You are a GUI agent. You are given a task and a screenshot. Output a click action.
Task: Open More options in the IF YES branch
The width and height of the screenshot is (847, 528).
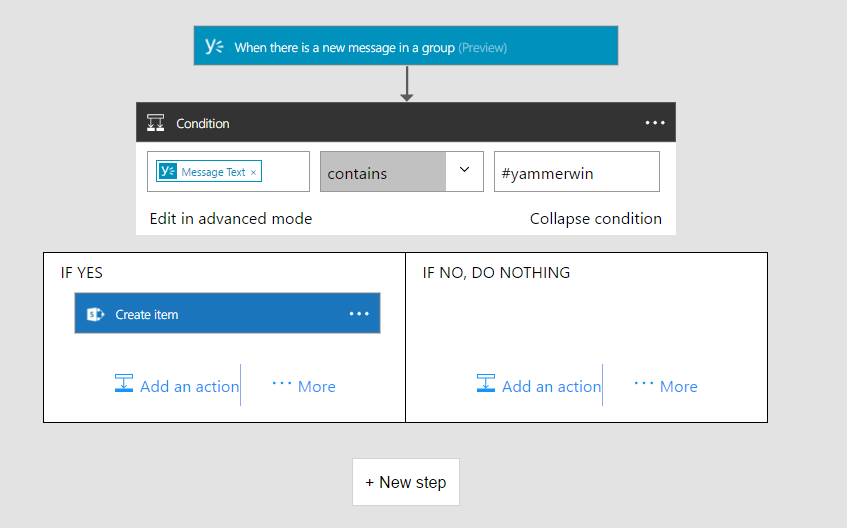[304, 386]
